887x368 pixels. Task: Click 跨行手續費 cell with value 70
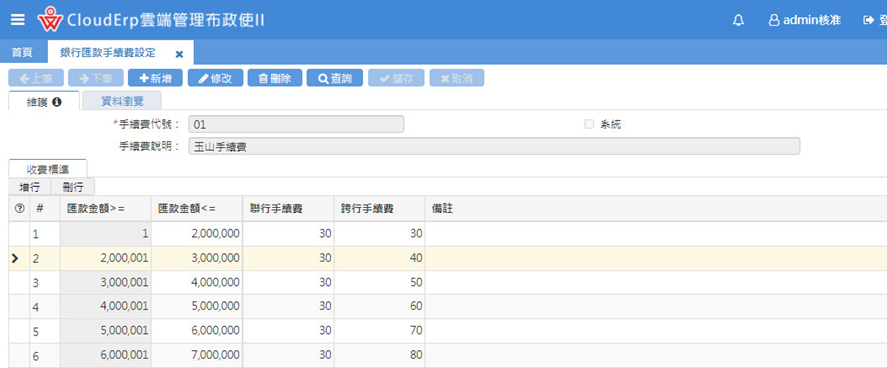point(380,331)
